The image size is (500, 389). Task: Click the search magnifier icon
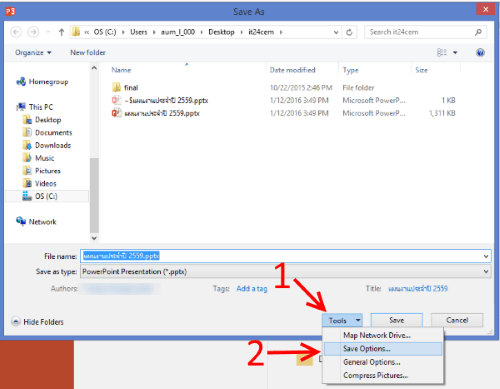(478, 32)
